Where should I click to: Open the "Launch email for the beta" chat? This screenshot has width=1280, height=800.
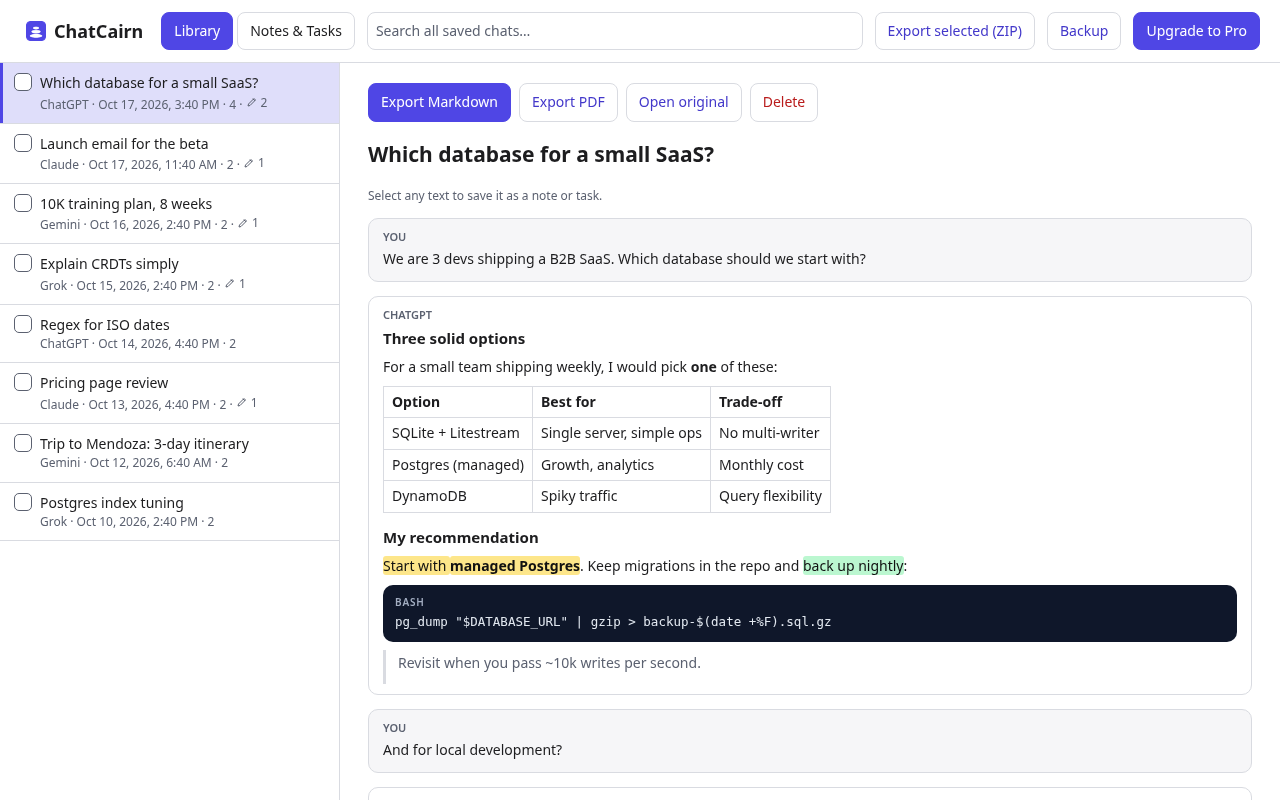tap(170, 153)
